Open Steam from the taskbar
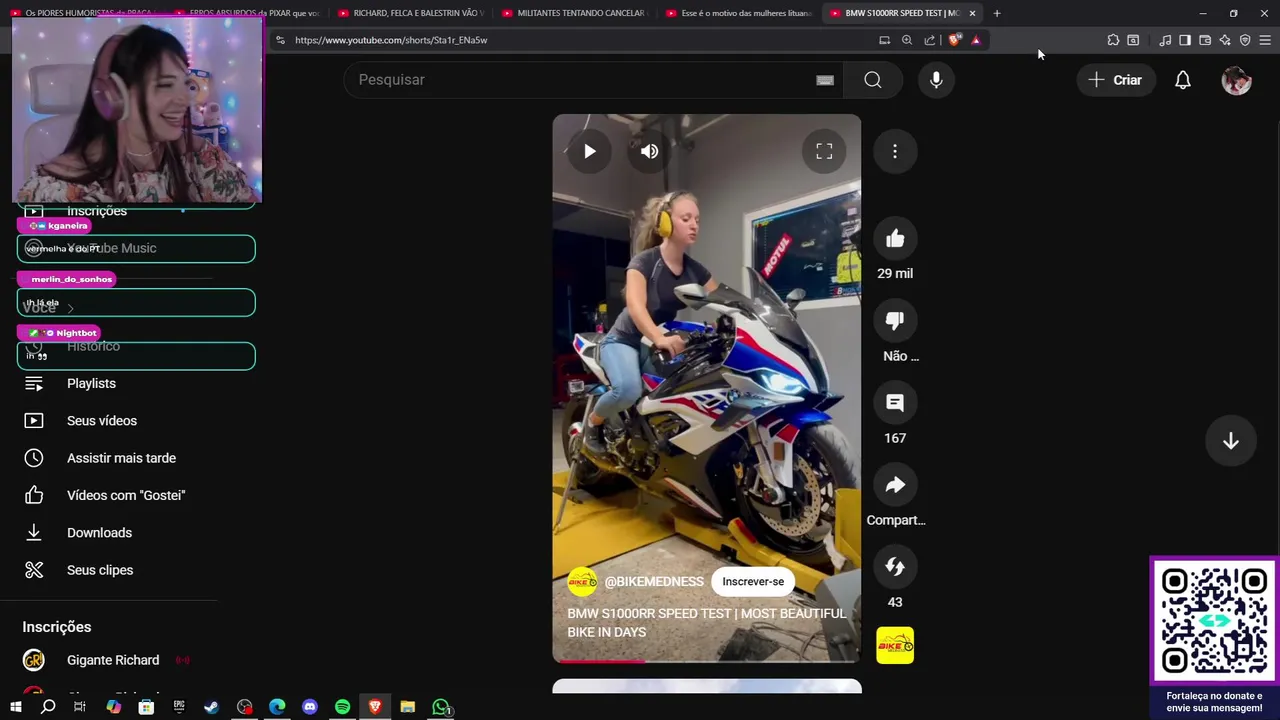The width and height of the screenshot is (1280, 720). point(212,707)
